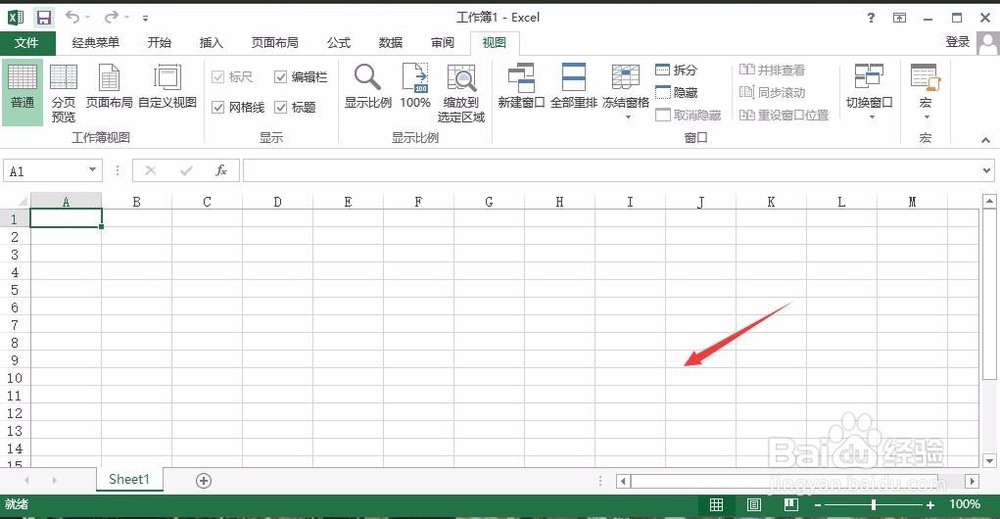Image resolution: width=1000 pixels, height=519 pixels.
Task: Select 普通 normal view icon
Action: click(x=22, y=92)
